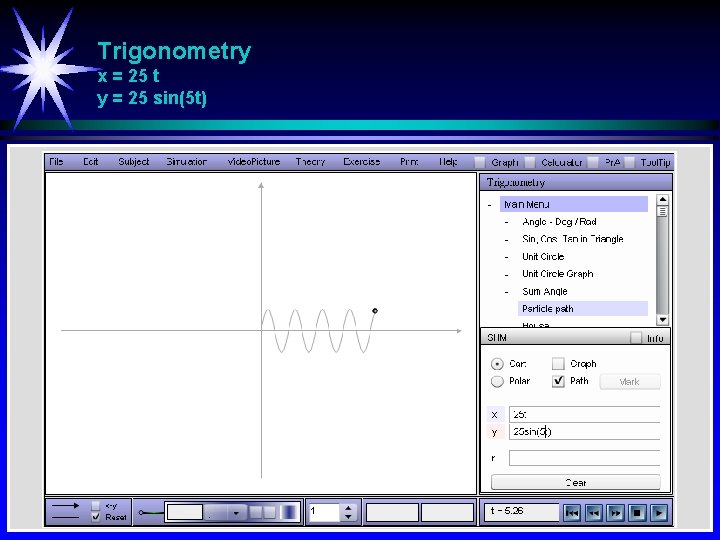Select the Unit Circle Graph topic

[558, 274]
